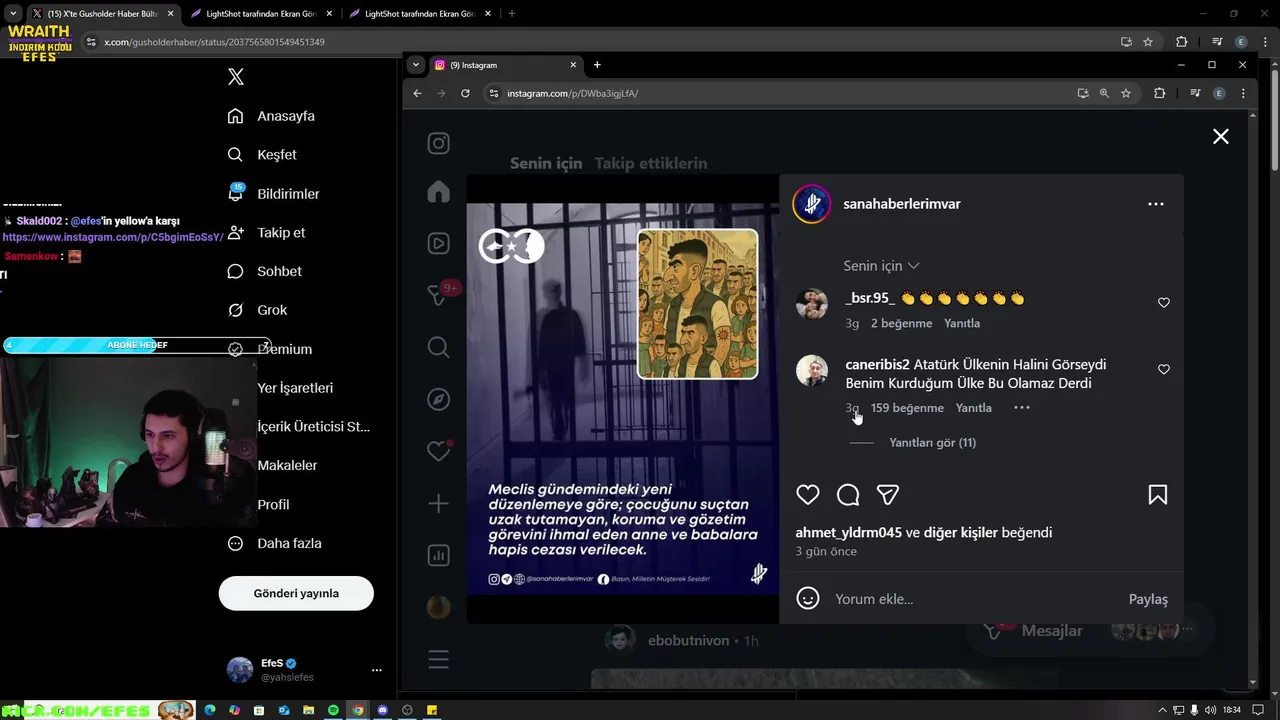The height and width of the screenshot is (720, 1280).
Task: Bookmark the Instagram page with the star
Action: point(1126,93)
